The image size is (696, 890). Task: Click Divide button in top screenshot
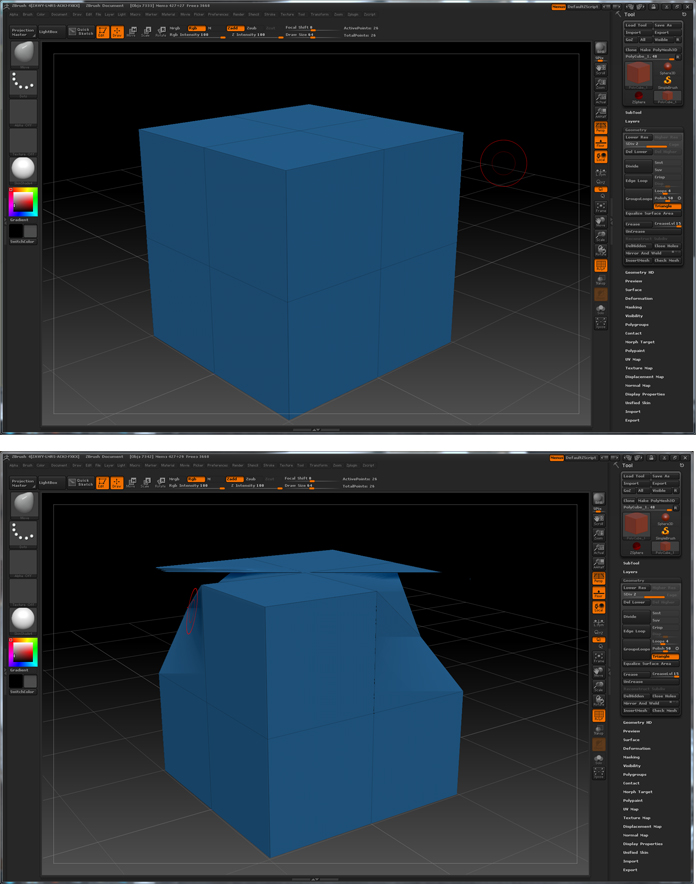click(638, 166)
